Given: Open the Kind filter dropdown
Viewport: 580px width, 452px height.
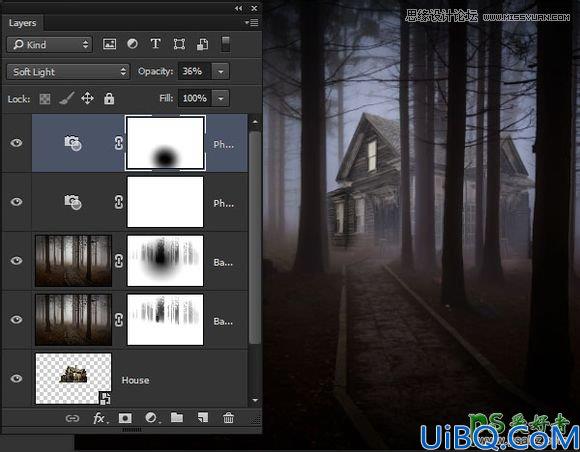Looking at the screenshot, I should point(50,45).
